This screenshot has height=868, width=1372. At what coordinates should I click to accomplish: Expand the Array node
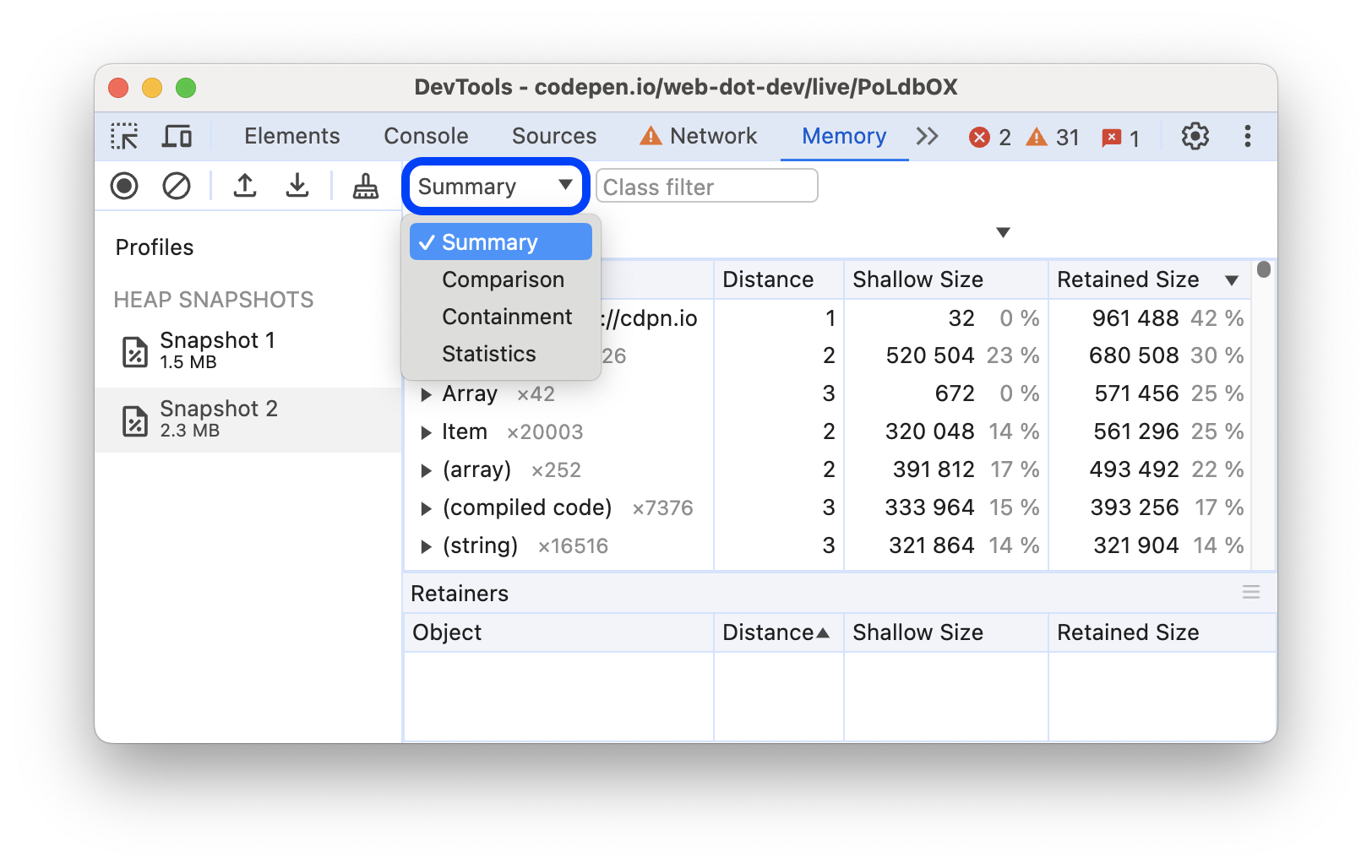426,393
